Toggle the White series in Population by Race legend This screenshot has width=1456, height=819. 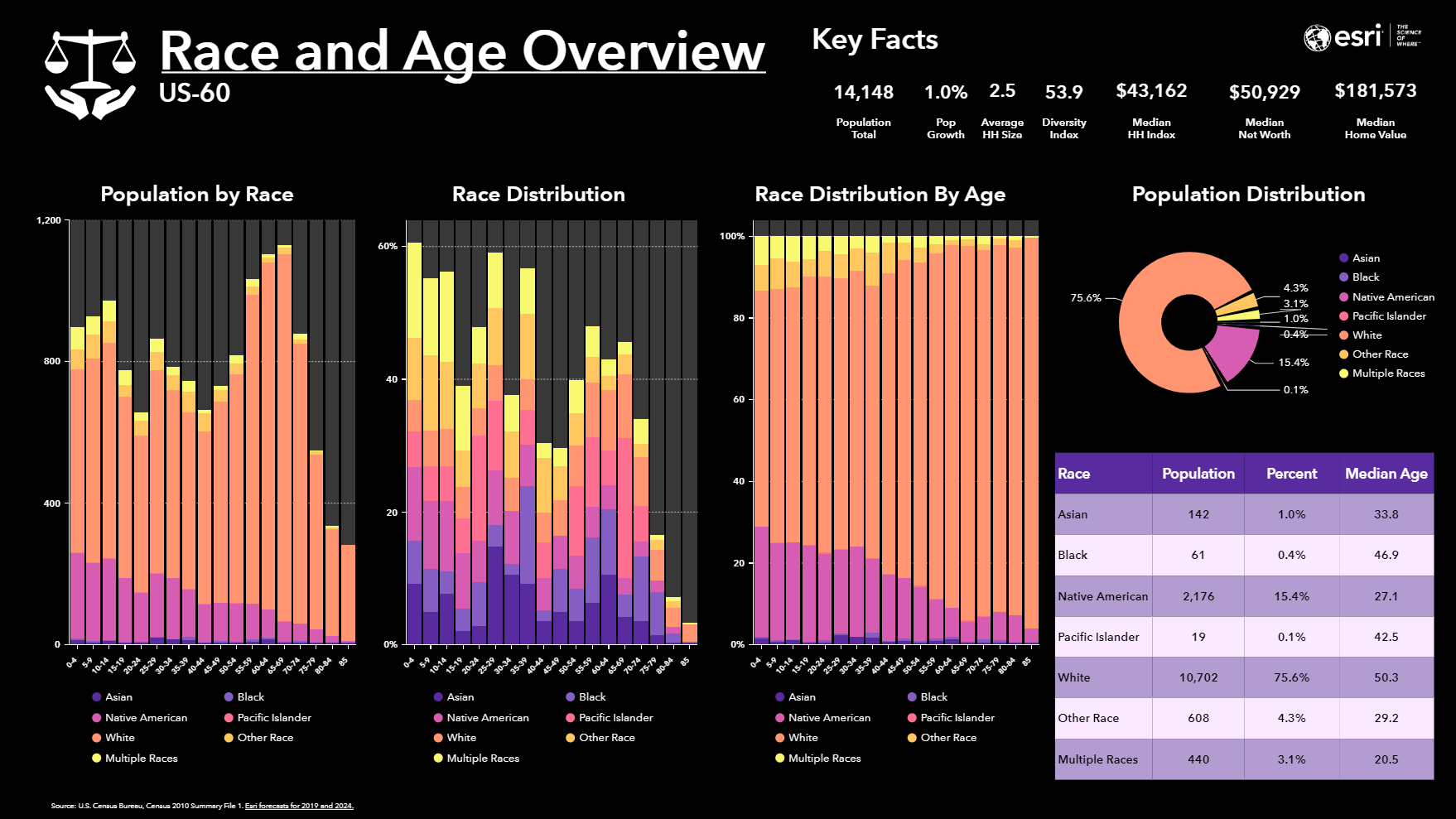(x=99, y=737)
